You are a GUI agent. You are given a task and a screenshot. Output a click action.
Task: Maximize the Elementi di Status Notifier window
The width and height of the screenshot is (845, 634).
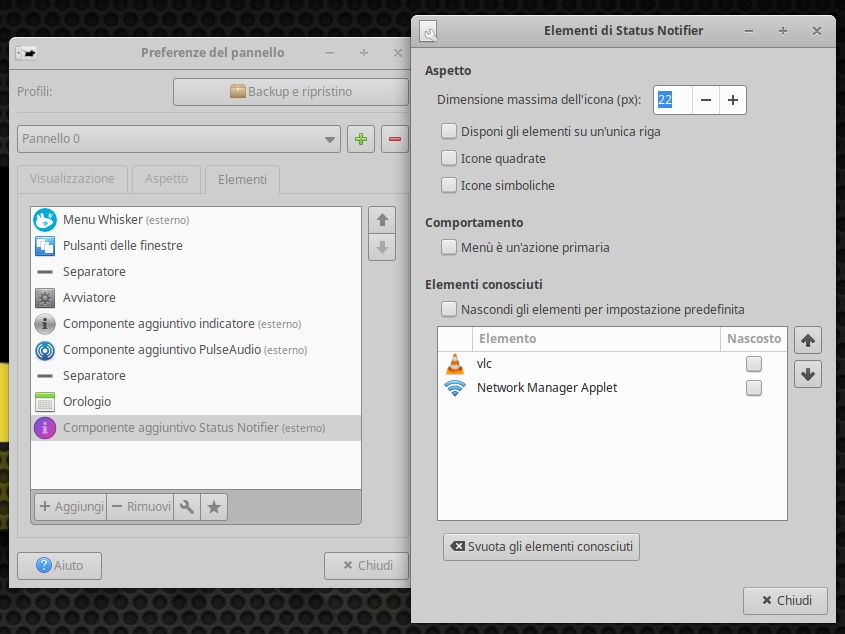(783, 31)
